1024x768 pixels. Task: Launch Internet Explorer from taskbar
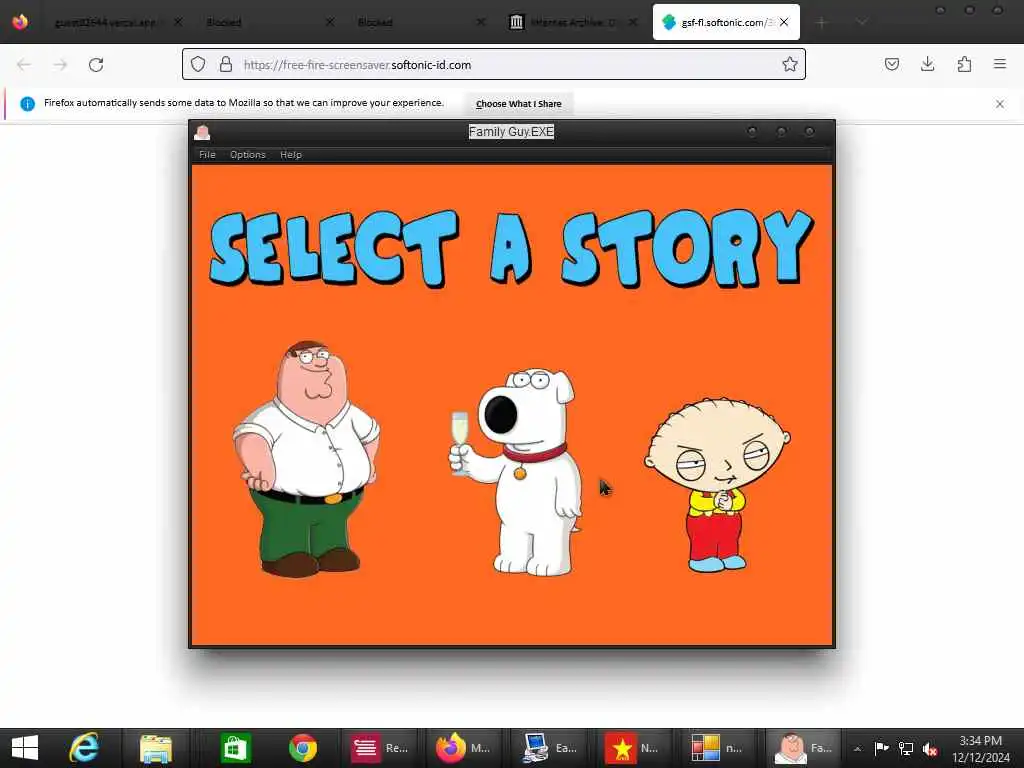[84, 748]
